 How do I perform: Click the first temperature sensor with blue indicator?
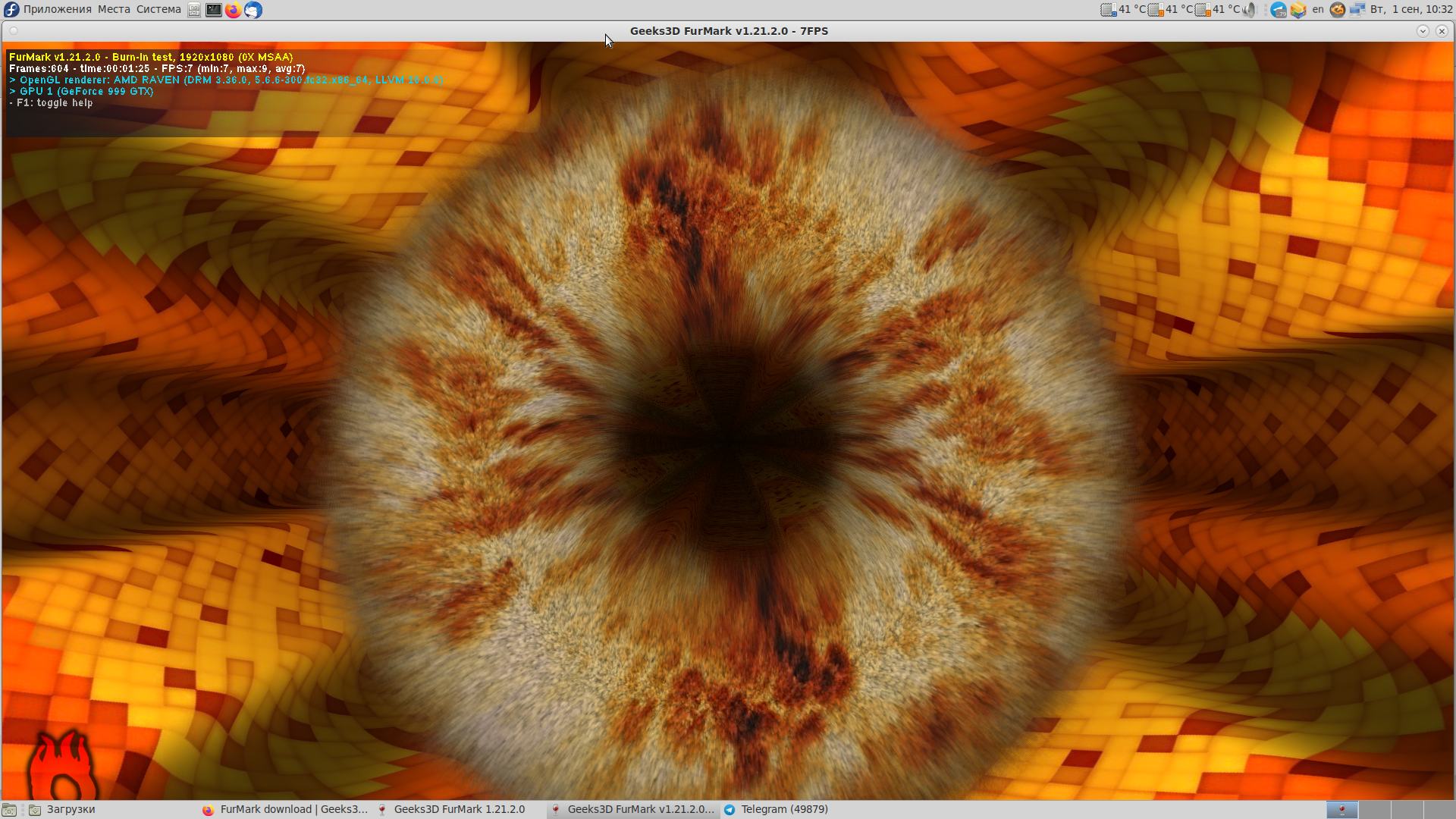[1109, 10]
